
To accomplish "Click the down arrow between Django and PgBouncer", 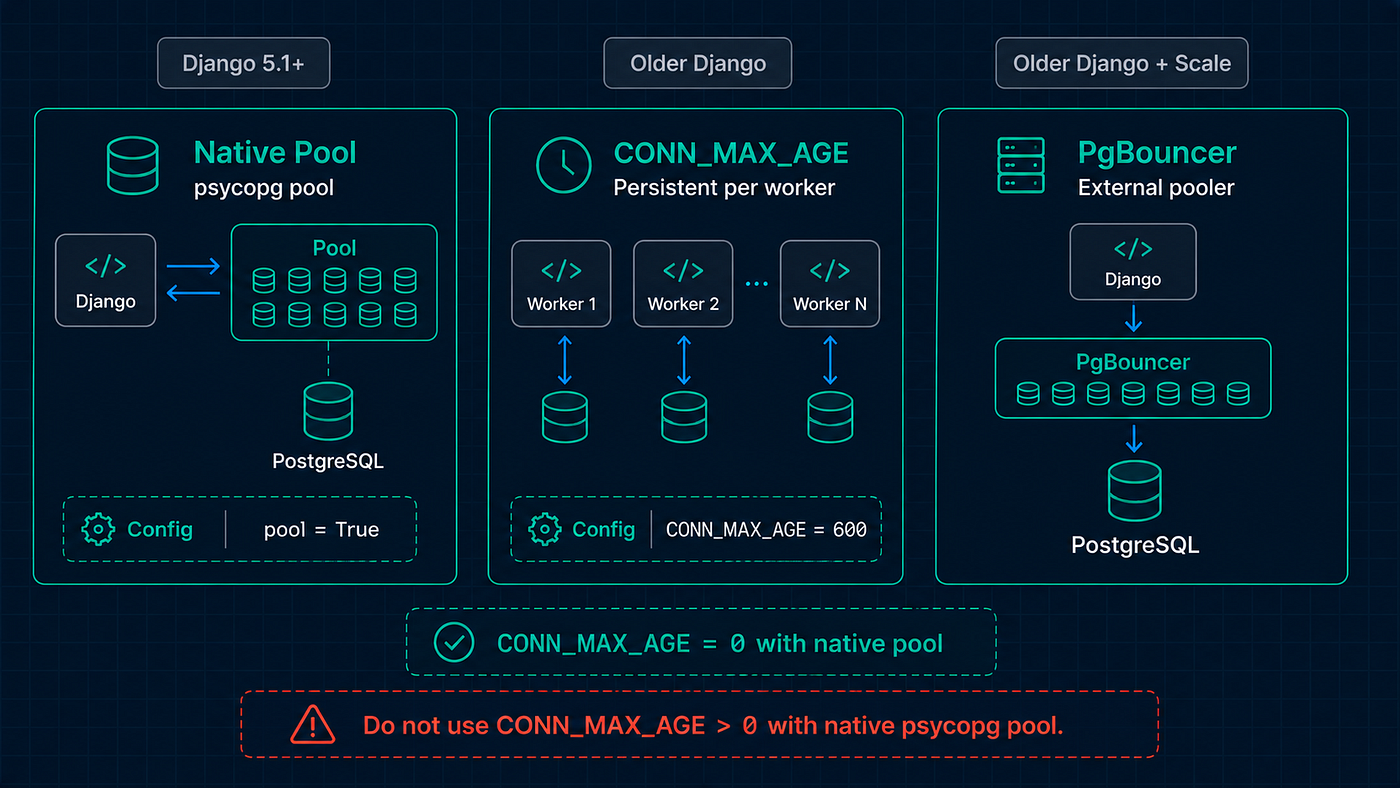I will tap(1133, 319).
